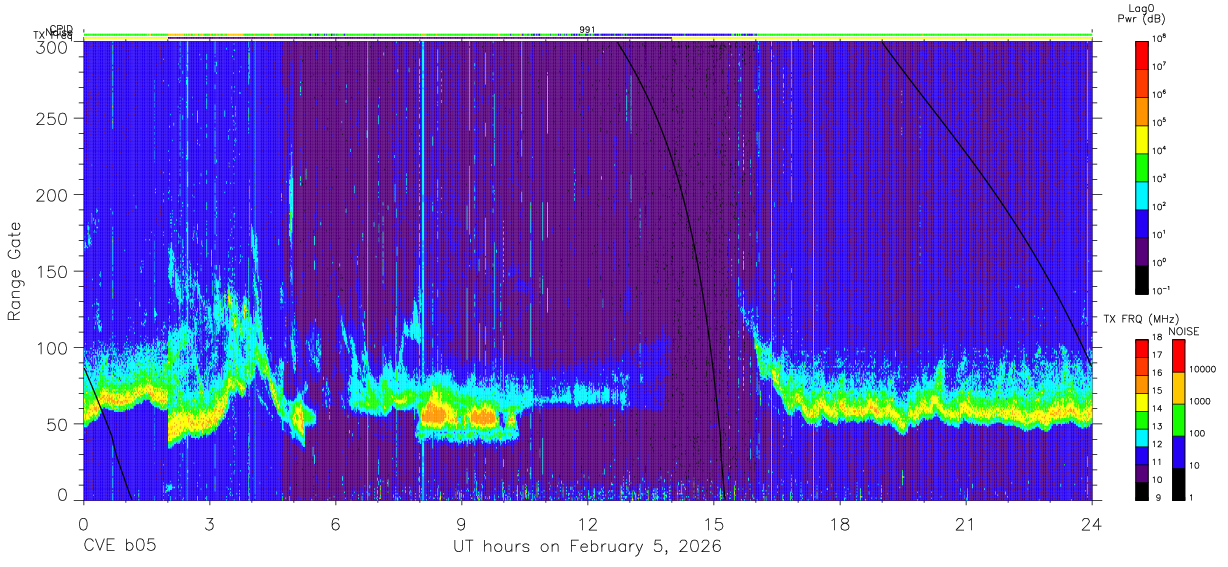Click the cyan segment of Lag0 Pwr colorbar
Image resolution: width=1228 pixels, height=567 pixels.
1143,194
